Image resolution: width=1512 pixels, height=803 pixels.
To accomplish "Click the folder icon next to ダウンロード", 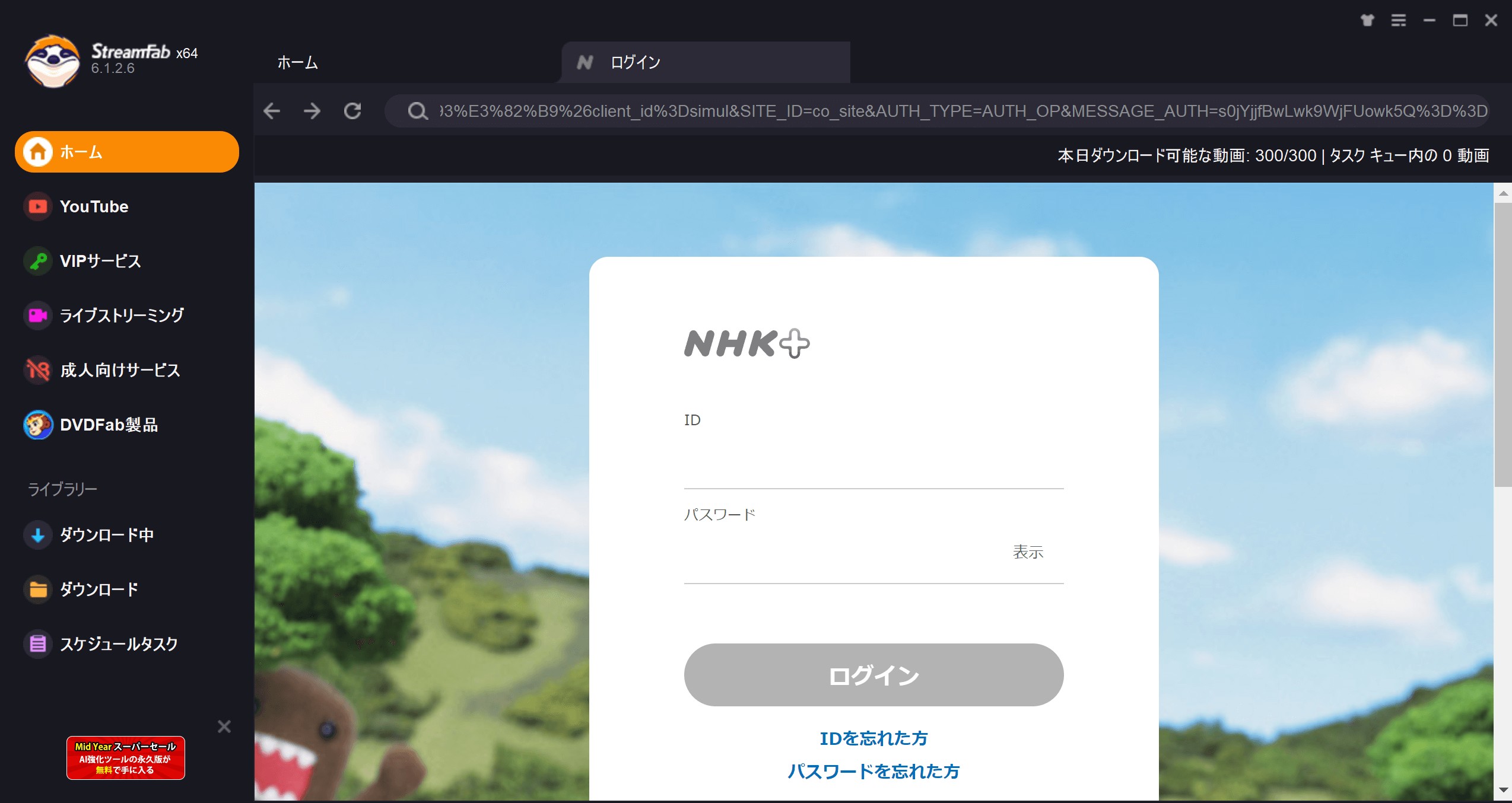I will (x=38, y=589).
